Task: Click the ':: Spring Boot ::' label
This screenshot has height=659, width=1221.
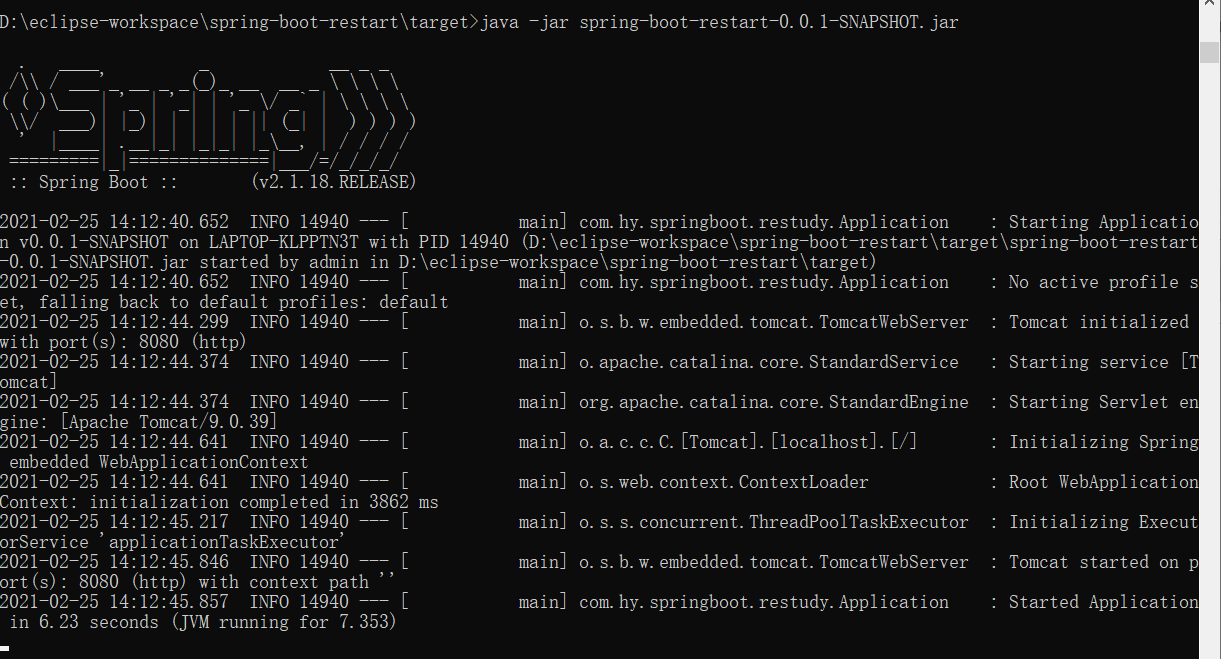Action: click(80, 182)
